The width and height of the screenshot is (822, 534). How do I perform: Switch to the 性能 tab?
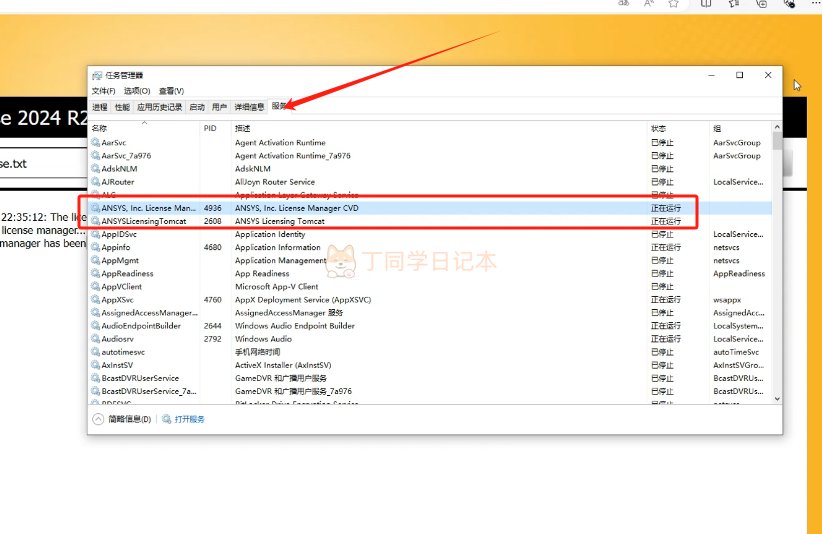click(122, 106)
